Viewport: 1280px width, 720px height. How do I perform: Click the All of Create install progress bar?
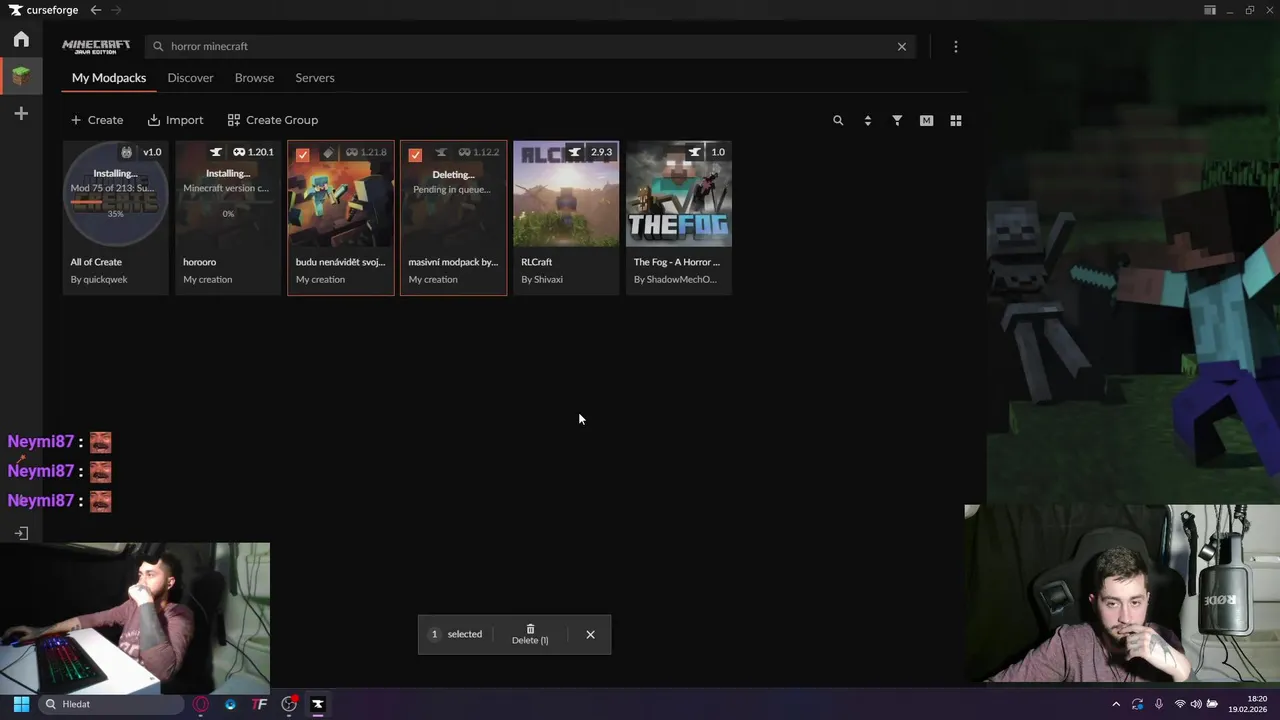[115, 201]
